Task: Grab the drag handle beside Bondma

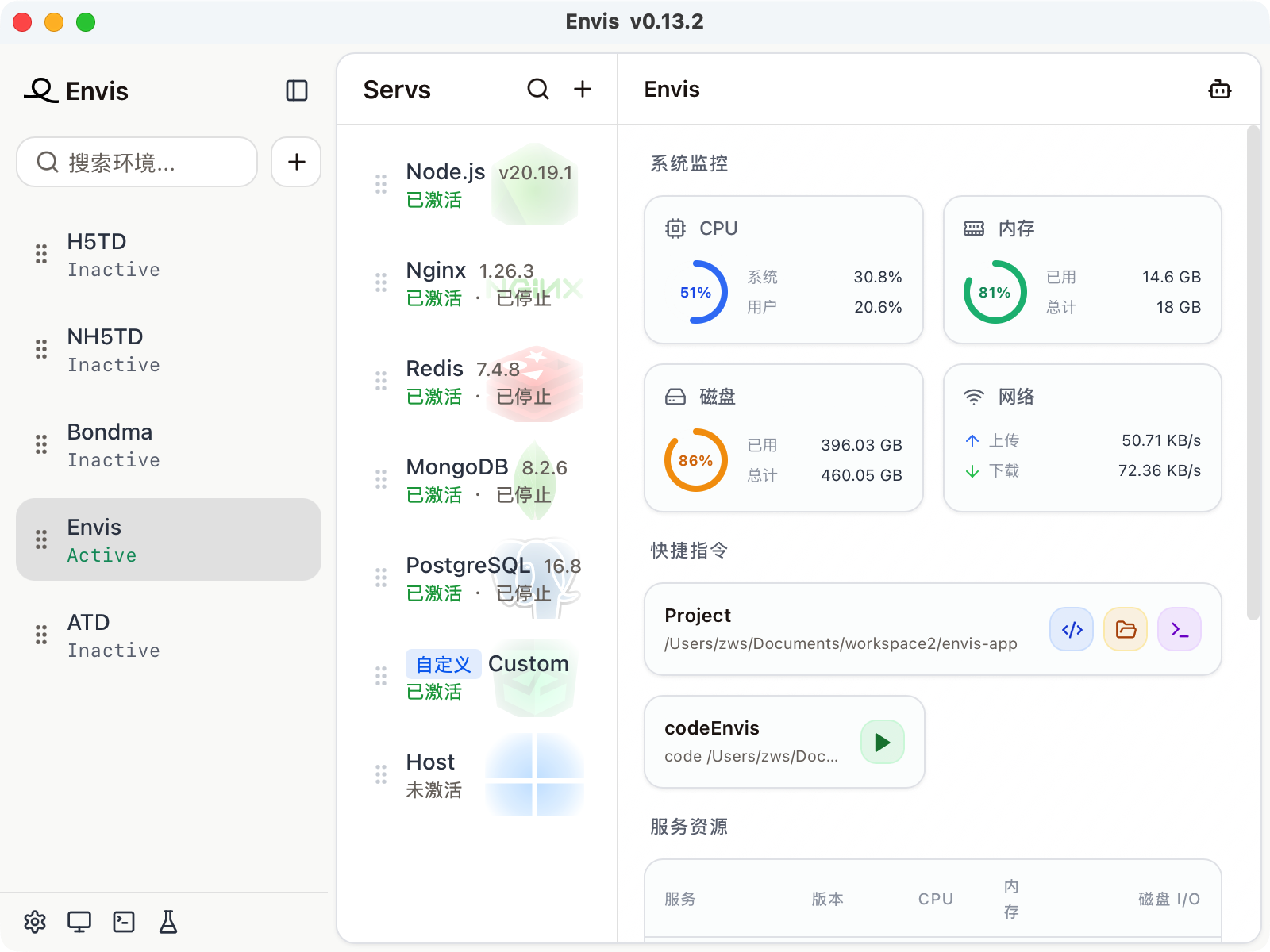Action: 41,444
